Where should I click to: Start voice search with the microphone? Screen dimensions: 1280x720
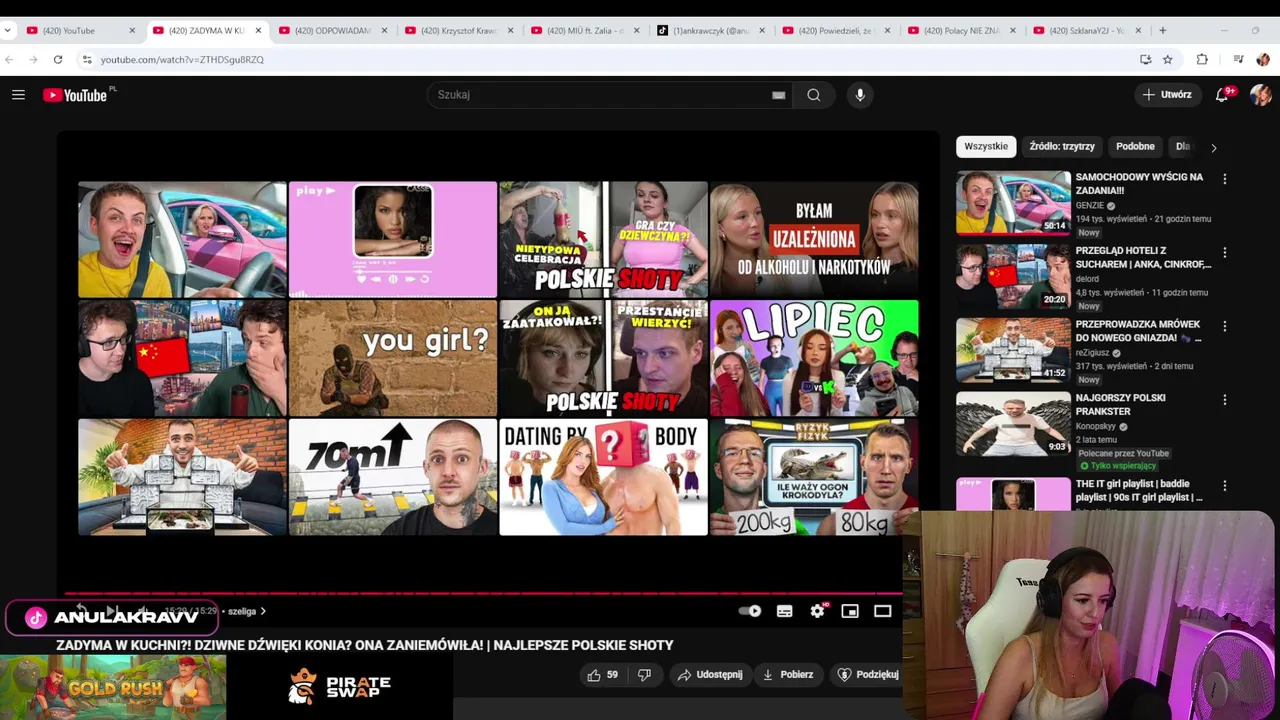[860, 95]
